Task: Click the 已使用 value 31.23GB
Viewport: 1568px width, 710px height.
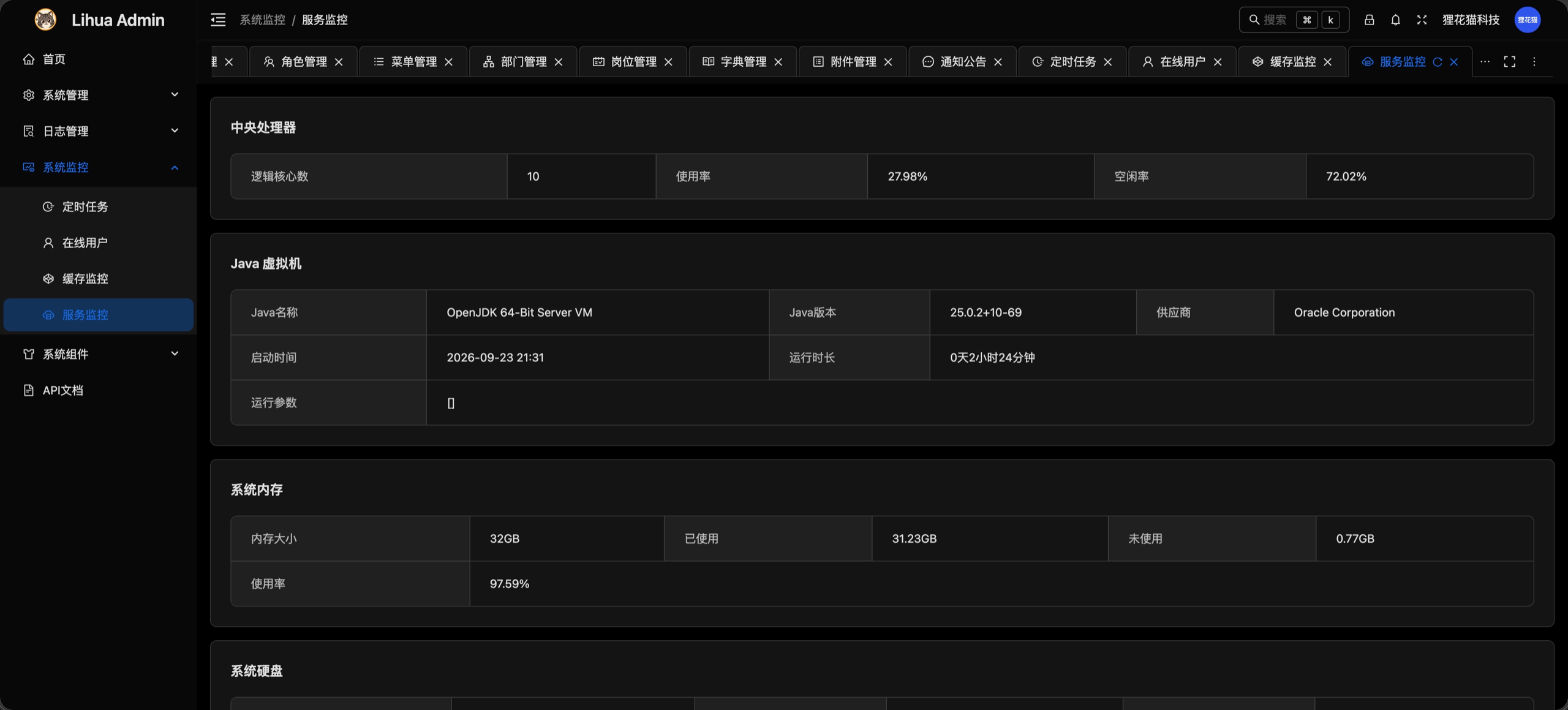Action: (914, 538)
